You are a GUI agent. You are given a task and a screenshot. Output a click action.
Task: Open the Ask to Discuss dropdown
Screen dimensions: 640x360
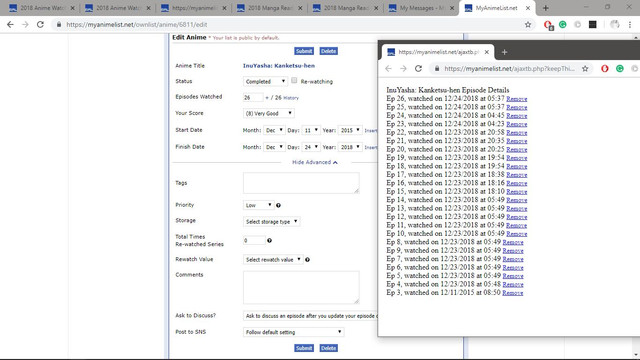(311, 316)
